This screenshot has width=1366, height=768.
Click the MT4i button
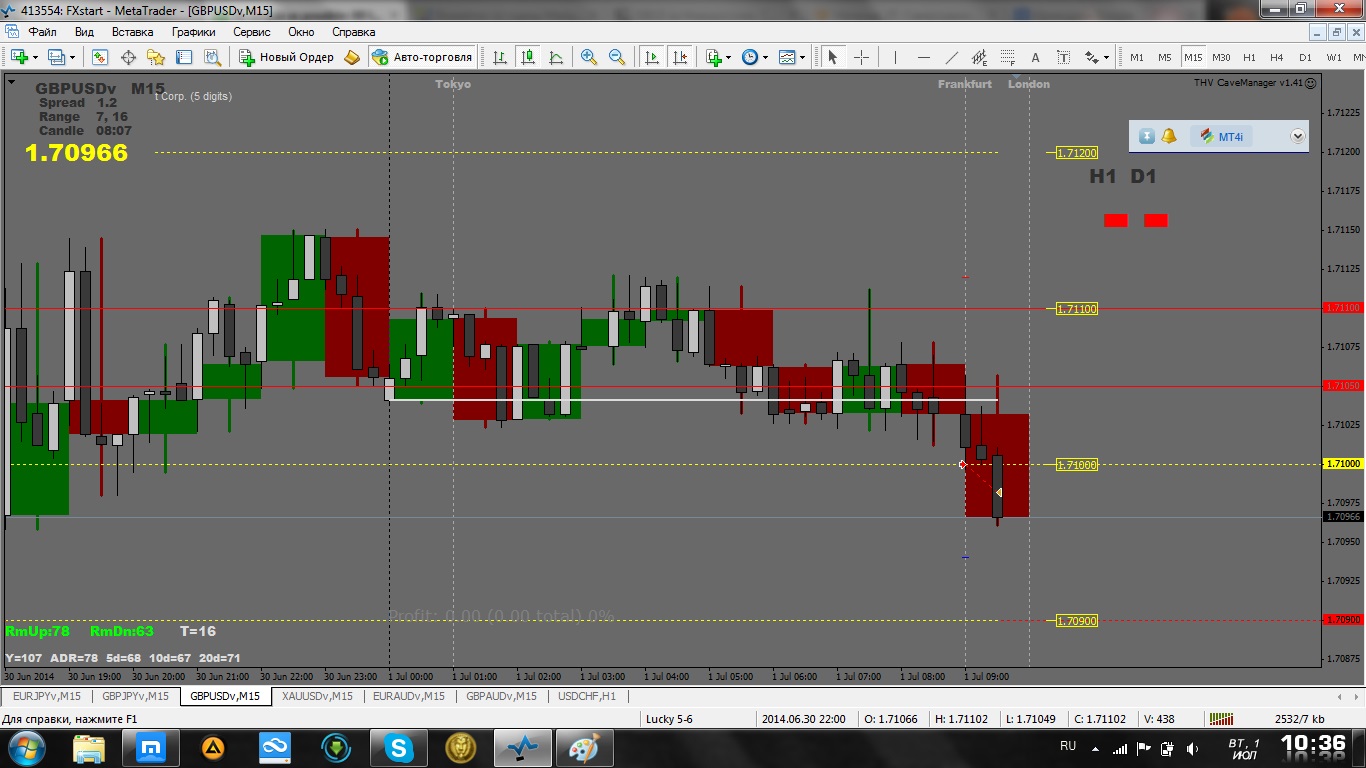tap(1221, 136)
